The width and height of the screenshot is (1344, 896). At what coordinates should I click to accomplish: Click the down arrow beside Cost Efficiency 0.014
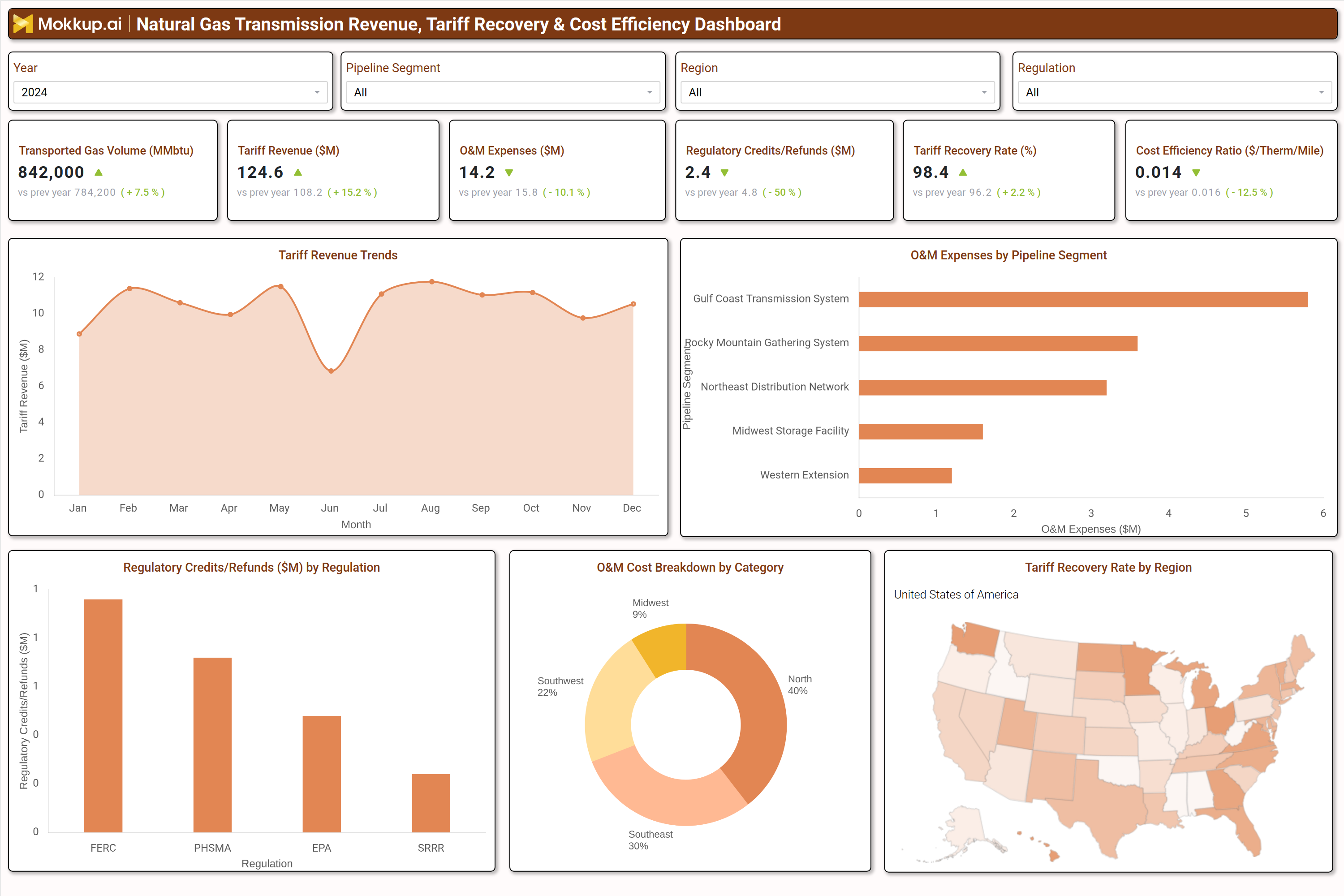tap(1196, 172)
